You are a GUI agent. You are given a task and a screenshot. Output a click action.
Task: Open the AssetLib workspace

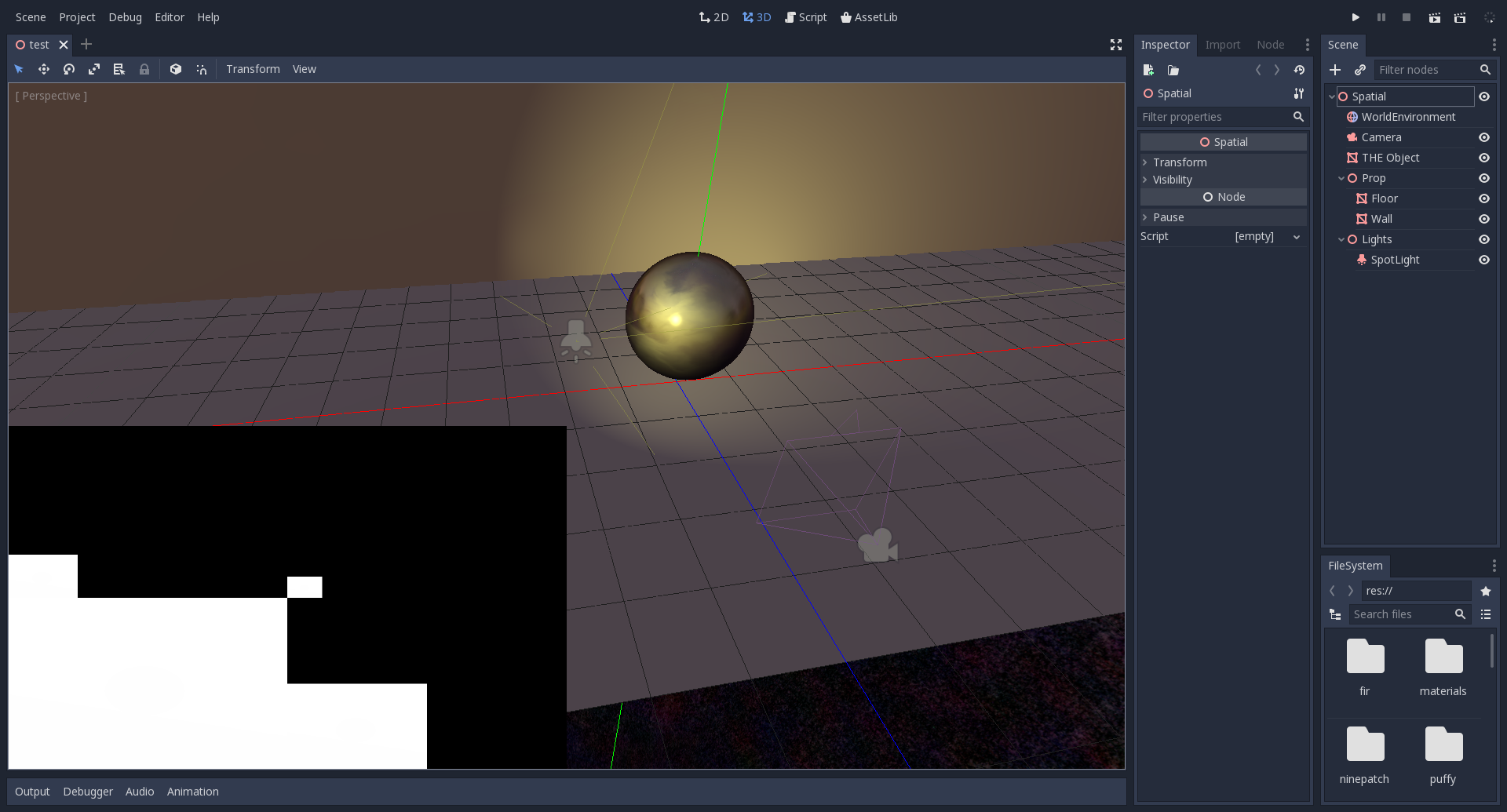(x=869, y=17)
